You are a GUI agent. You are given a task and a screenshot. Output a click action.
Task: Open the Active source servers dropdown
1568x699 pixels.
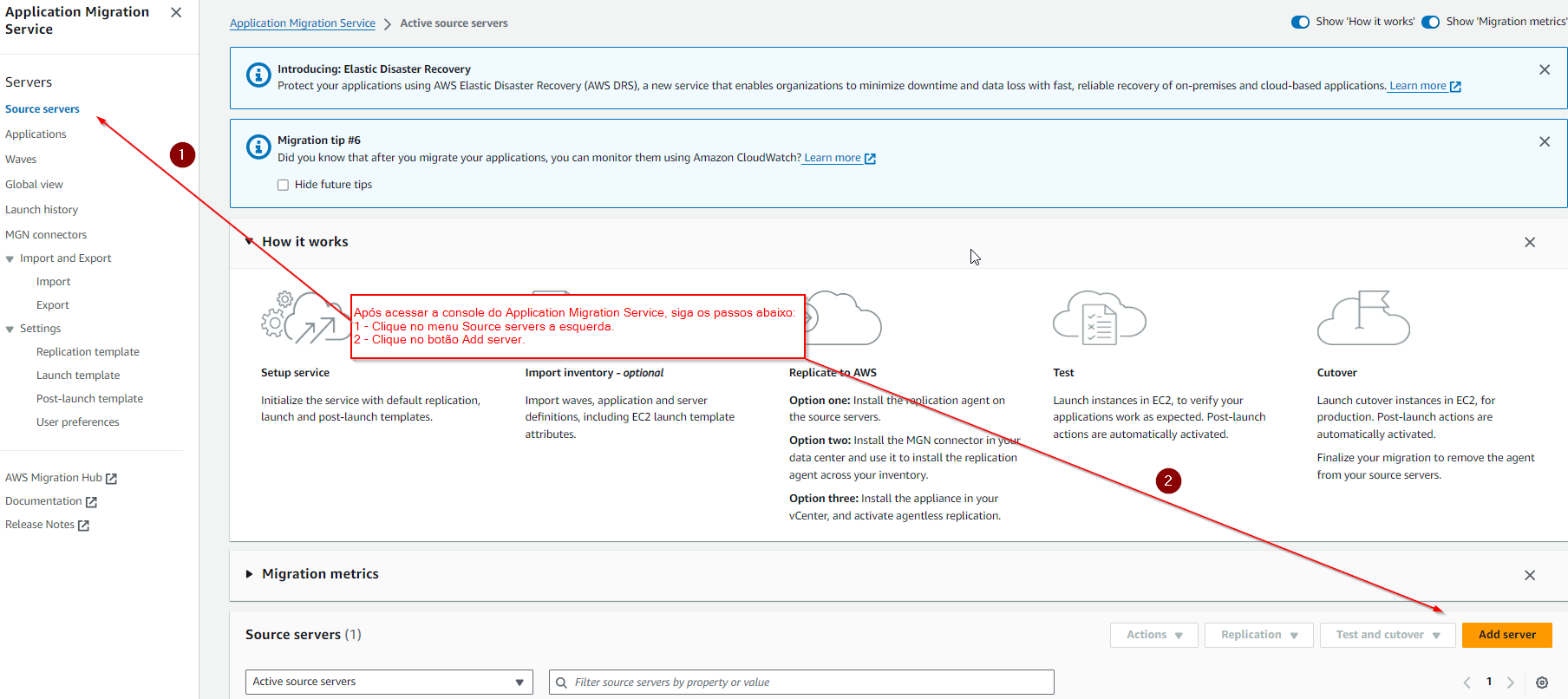click(389, 682)
